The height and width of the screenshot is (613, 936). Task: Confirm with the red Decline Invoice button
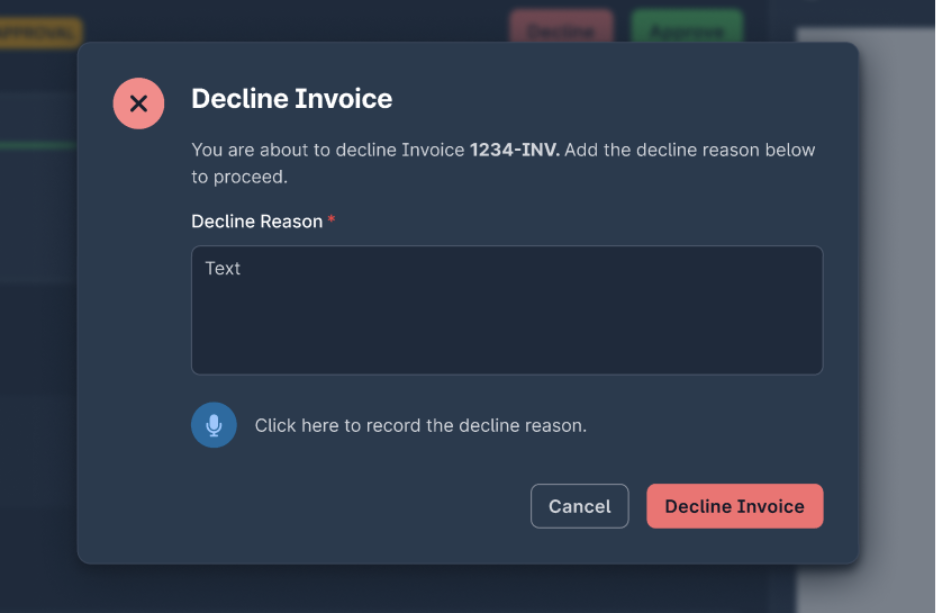pyautogui.click(x=734, y=506)
